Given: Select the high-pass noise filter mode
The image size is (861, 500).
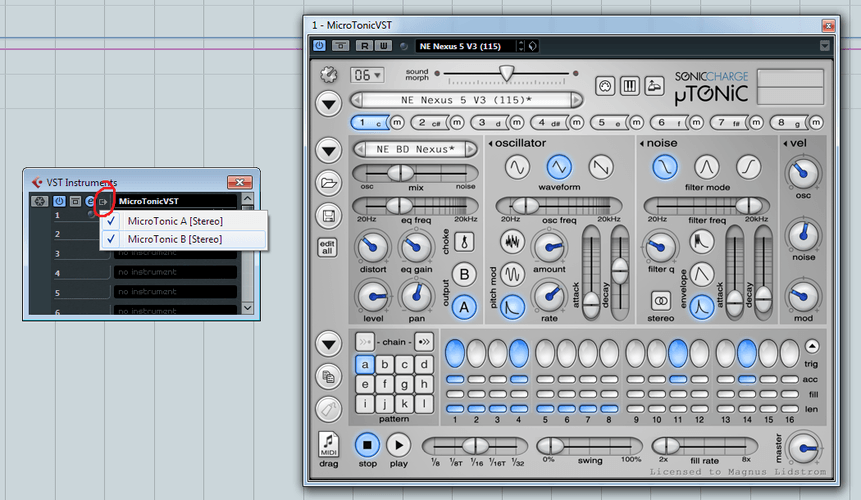Looking at the screenshot, I should [x=748, y=167].
